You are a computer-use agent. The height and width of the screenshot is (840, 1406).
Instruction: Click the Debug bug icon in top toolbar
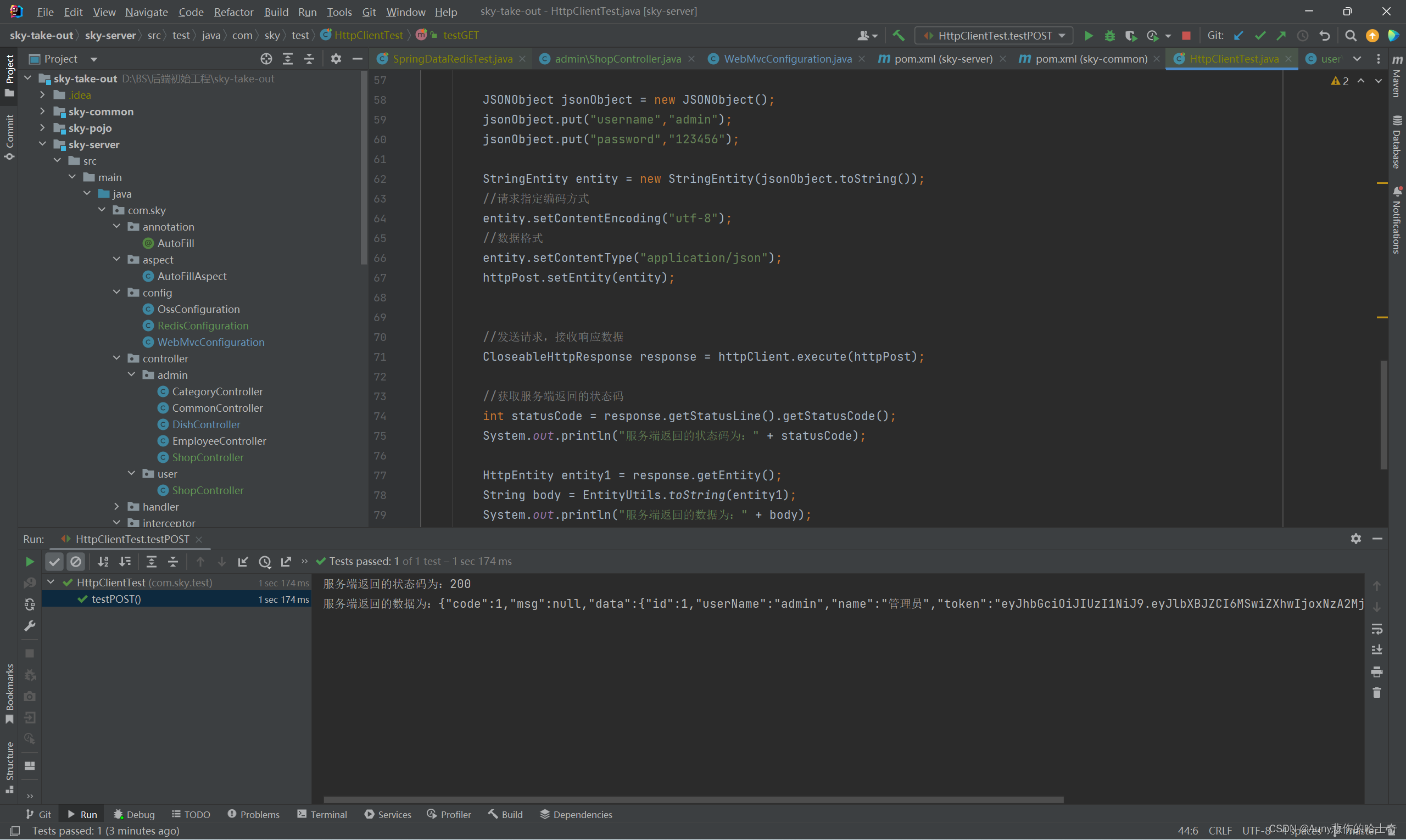1109,36
